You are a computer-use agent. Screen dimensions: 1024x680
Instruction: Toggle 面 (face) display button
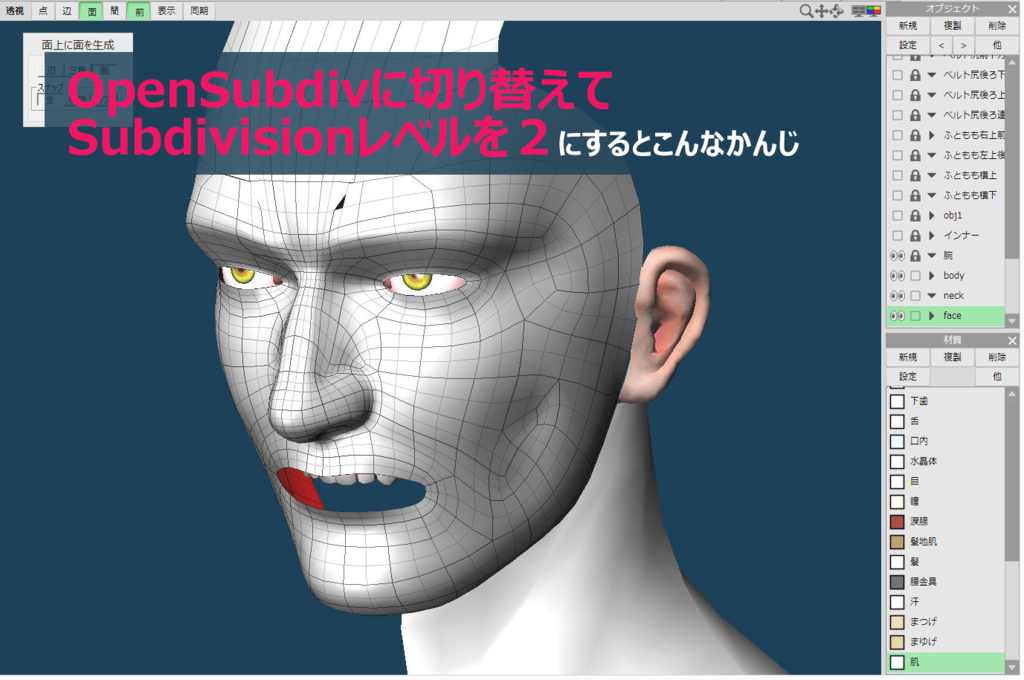coord(91,11)
